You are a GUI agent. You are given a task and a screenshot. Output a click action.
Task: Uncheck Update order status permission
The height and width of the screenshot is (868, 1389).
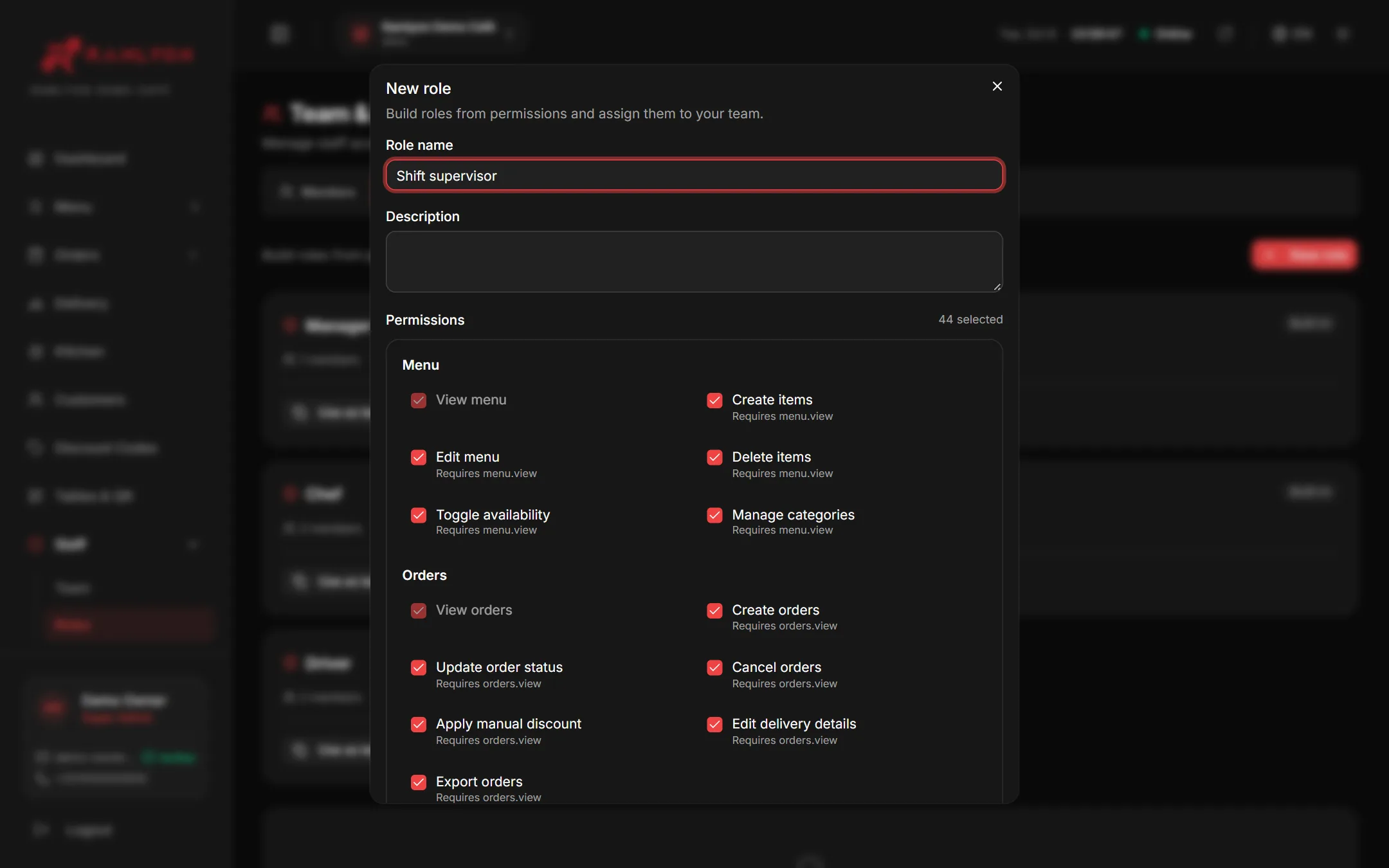point(418,667)
